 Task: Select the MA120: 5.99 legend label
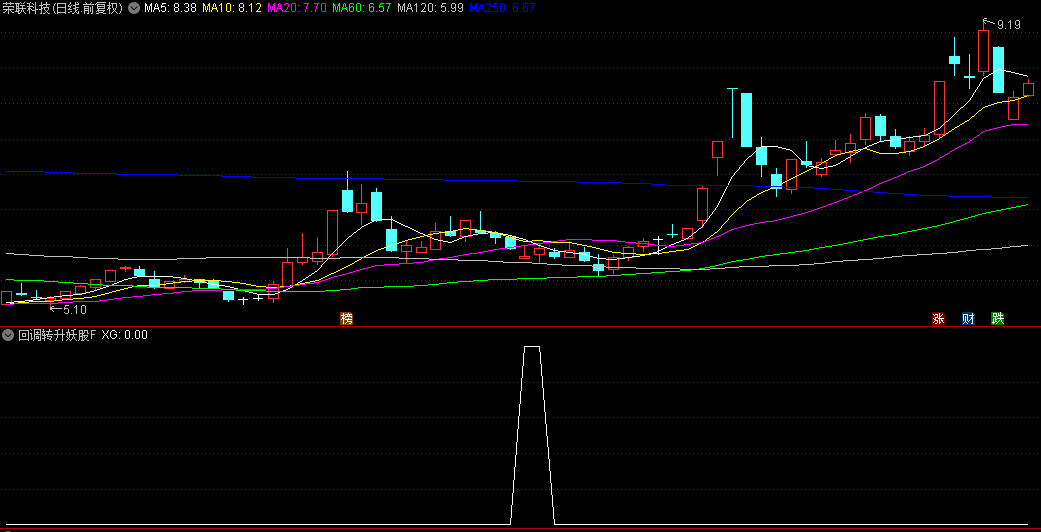click(430, 8)
